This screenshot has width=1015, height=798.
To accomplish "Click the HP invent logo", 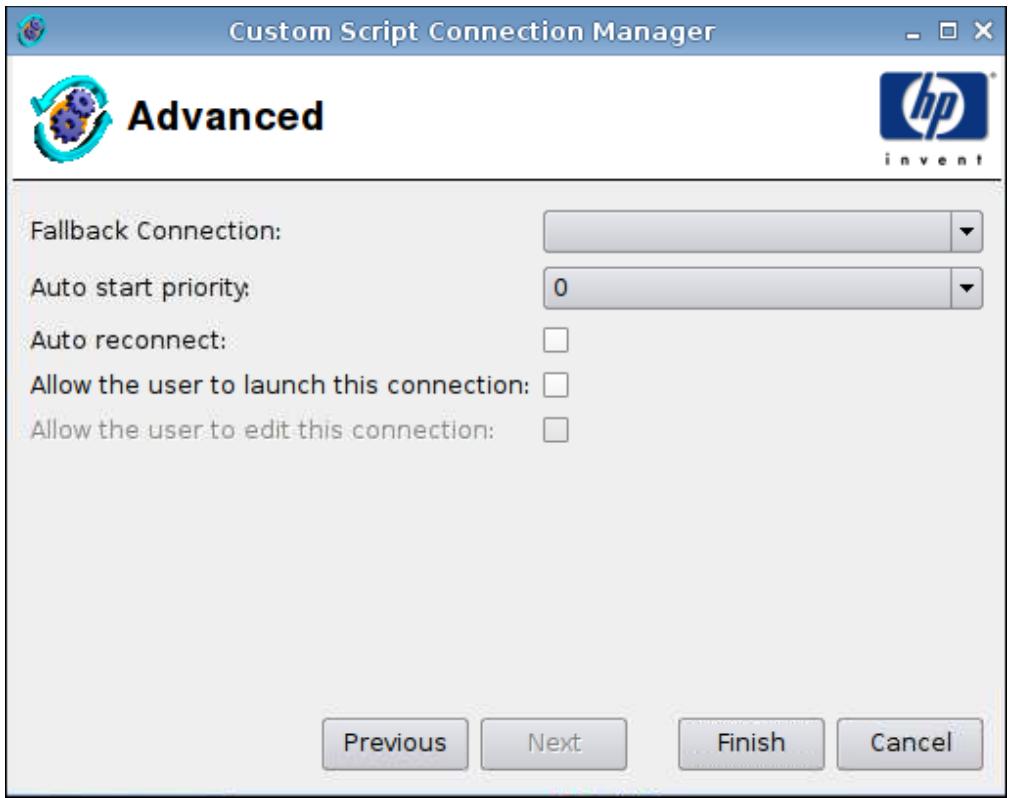I will coord(933,118).
